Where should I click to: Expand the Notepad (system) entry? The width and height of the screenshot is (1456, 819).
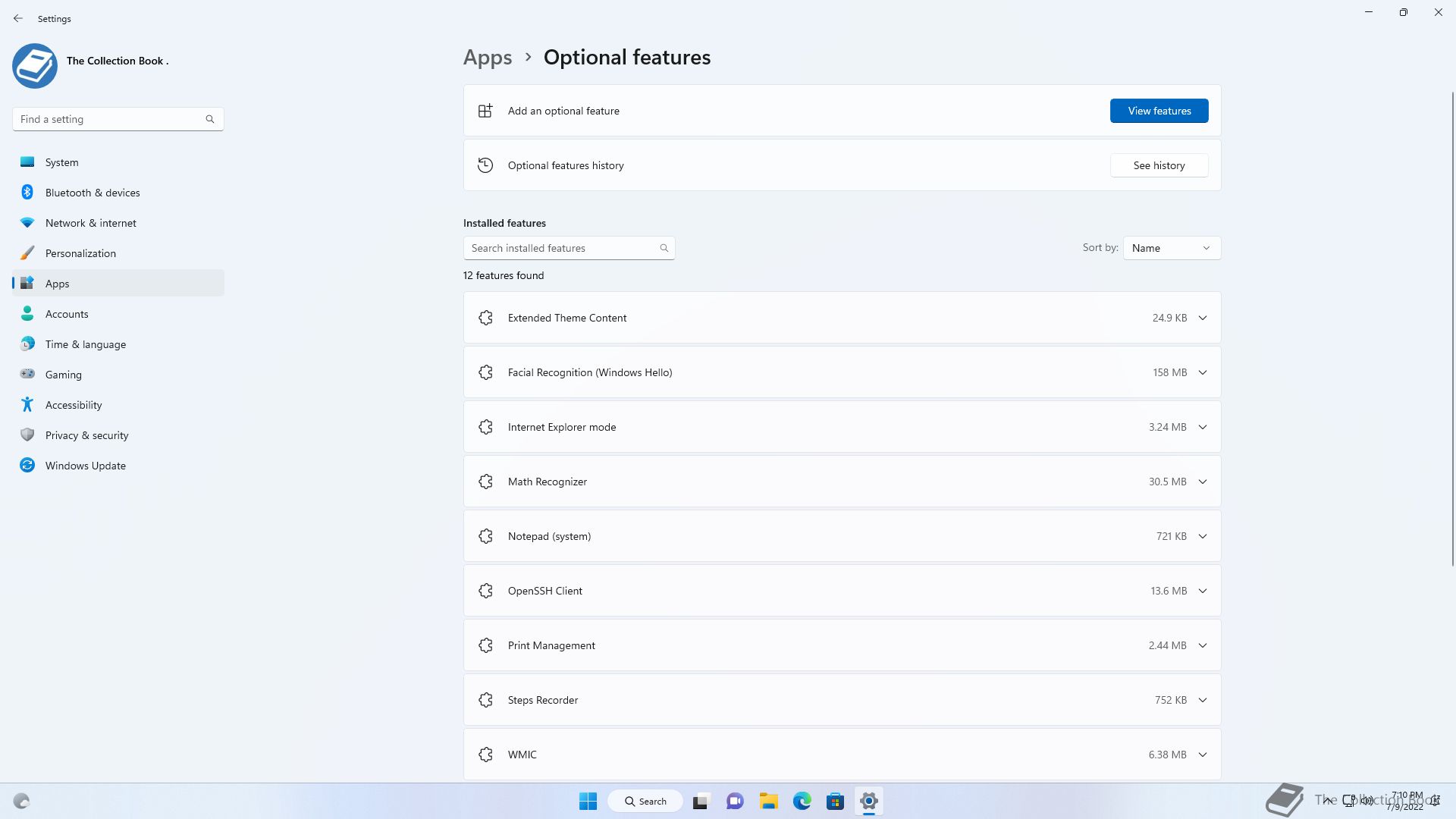(1203, 536)
